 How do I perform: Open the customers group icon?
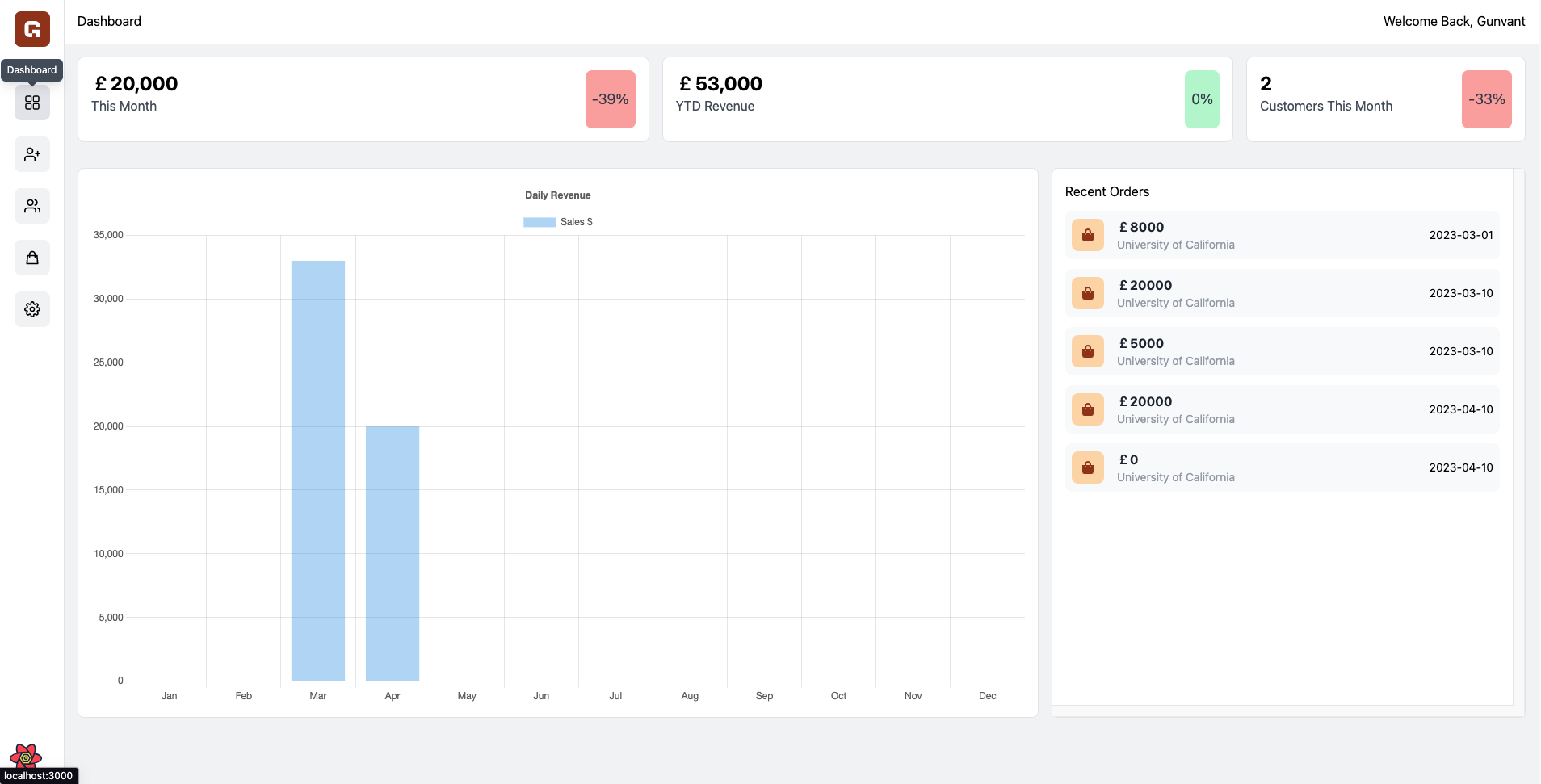pyautogui.click(x=32, y=206)
